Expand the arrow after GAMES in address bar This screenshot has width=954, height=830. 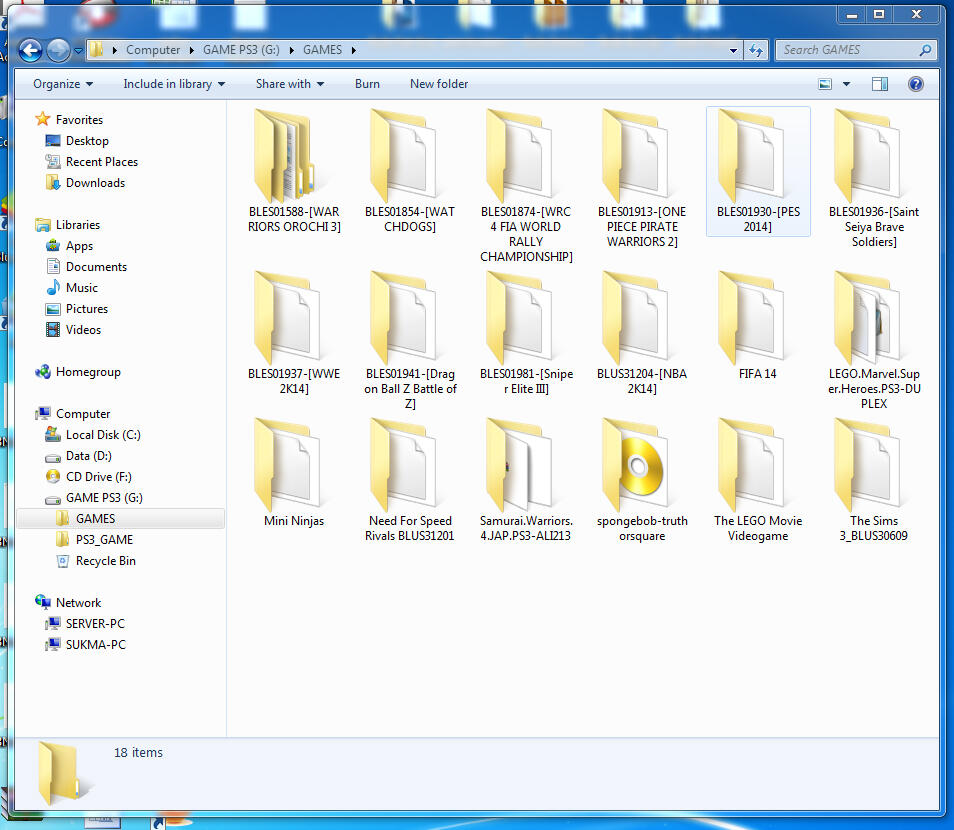coord(353,50)
